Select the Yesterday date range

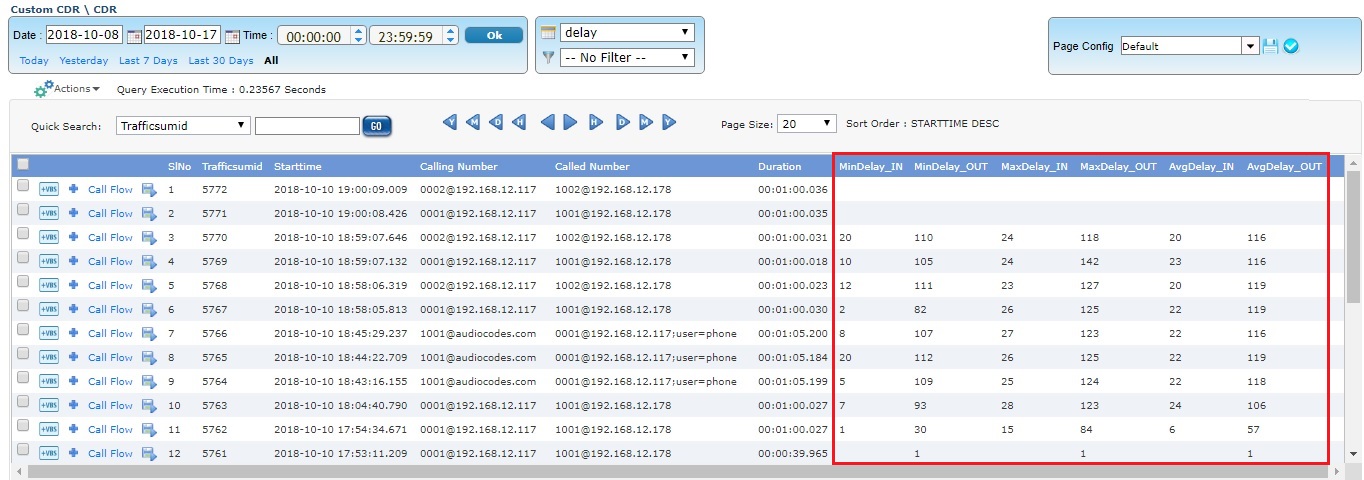click(x=84, y=60)
